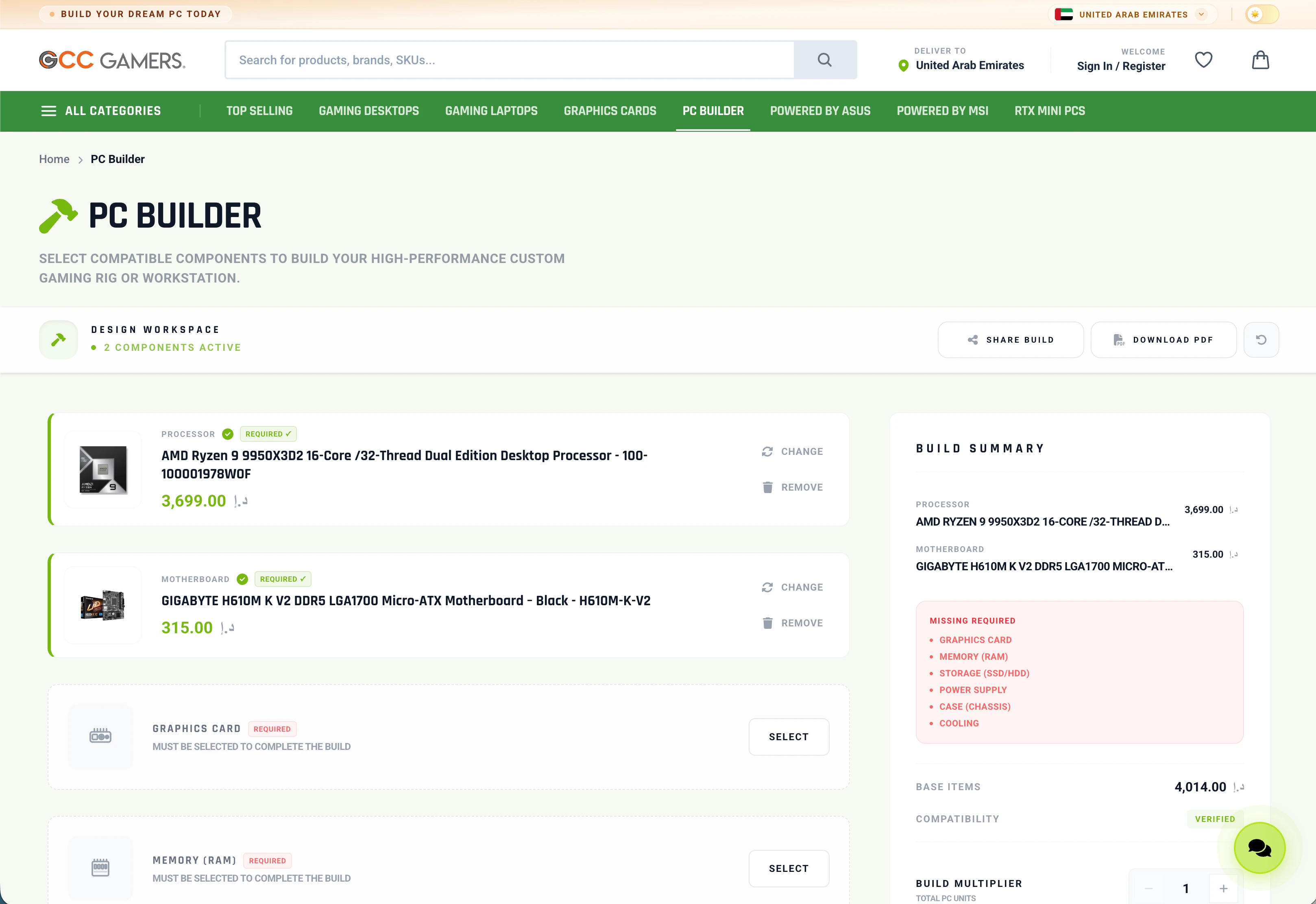1316x904 pixels.
Task: Increase the build multiplier with plus
Action: pos(1223,889)
